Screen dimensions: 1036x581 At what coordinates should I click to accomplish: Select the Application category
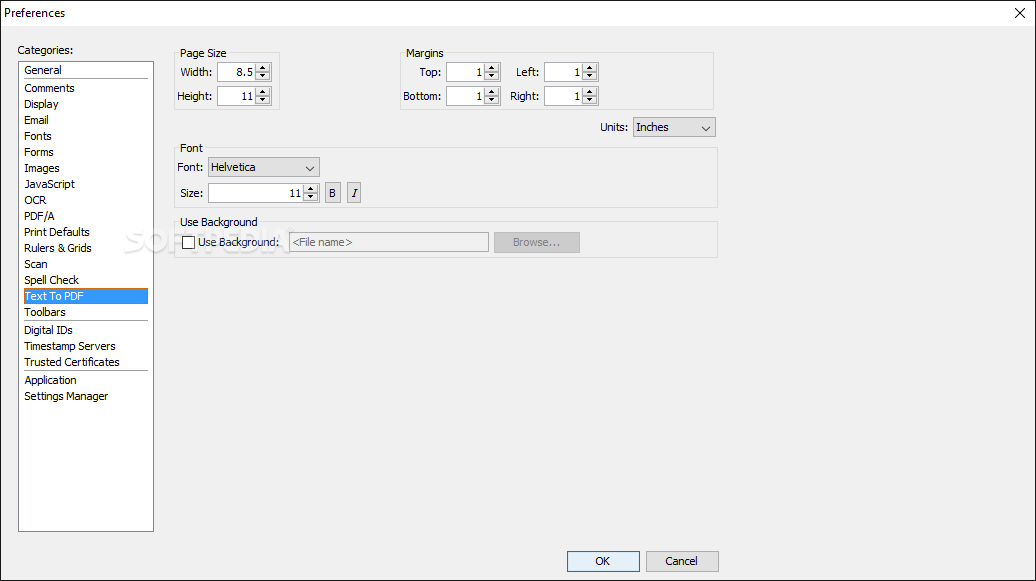click(x=86, y=380)
